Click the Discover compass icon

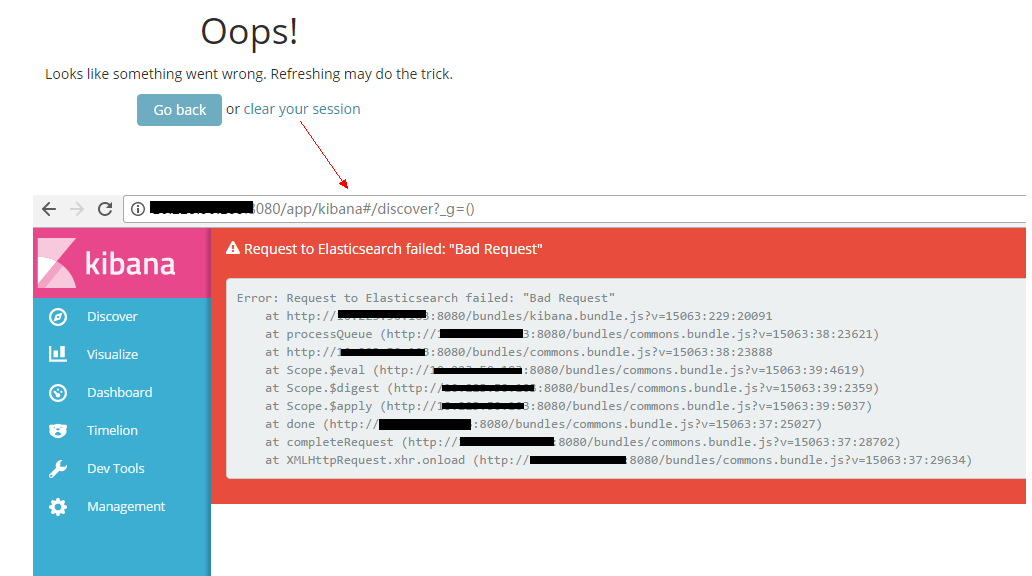tap(58, 317)
